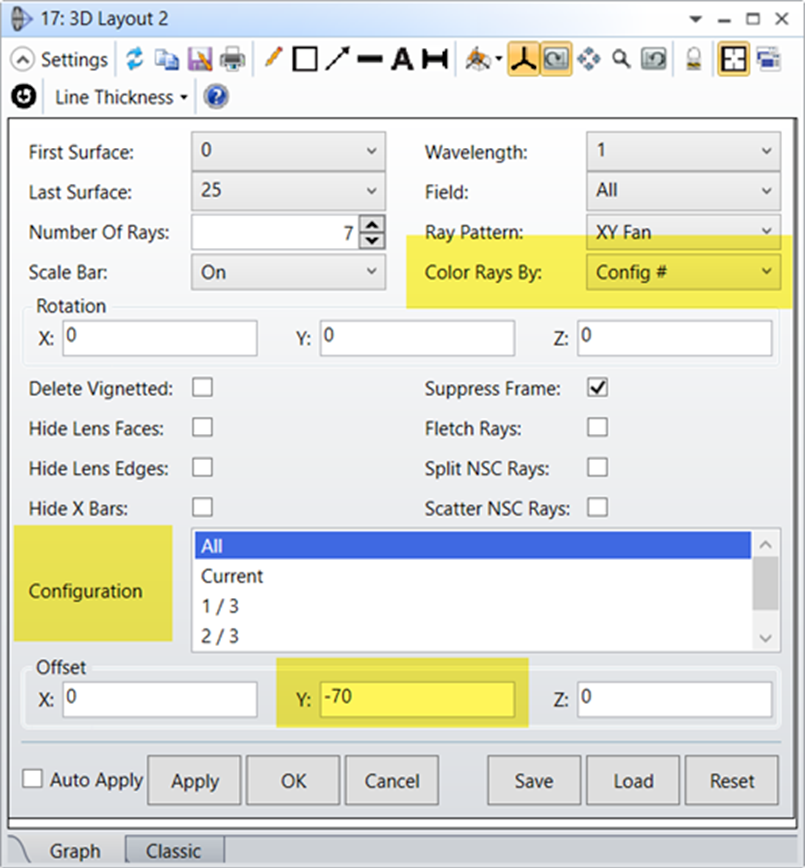This screenshot has height=868, width=805.
Task: Toggle the Auto Apply checkbox
Action: 33,780
